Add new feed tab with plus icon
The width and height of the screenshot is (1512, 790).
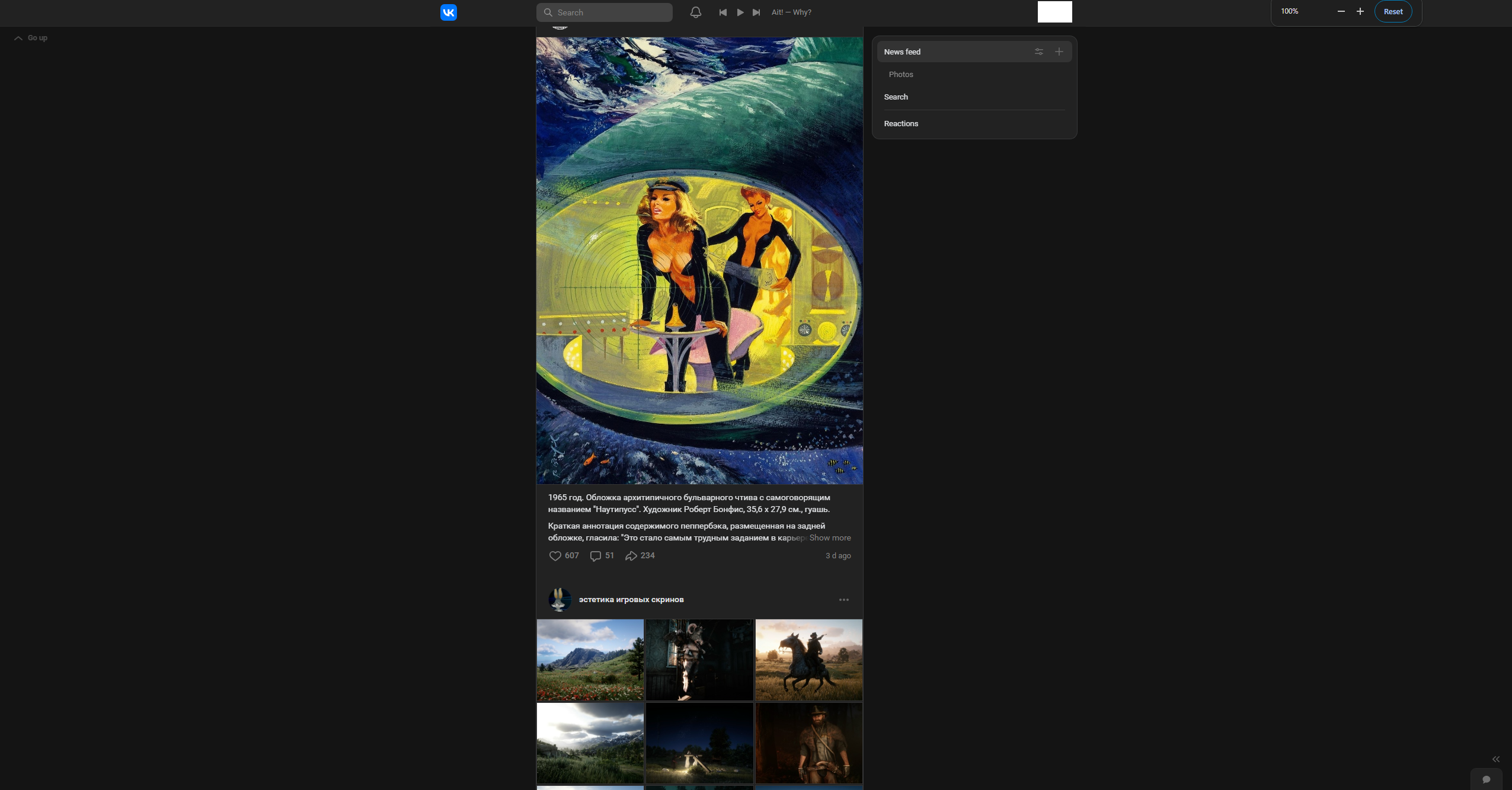[x=1059, y=52]
